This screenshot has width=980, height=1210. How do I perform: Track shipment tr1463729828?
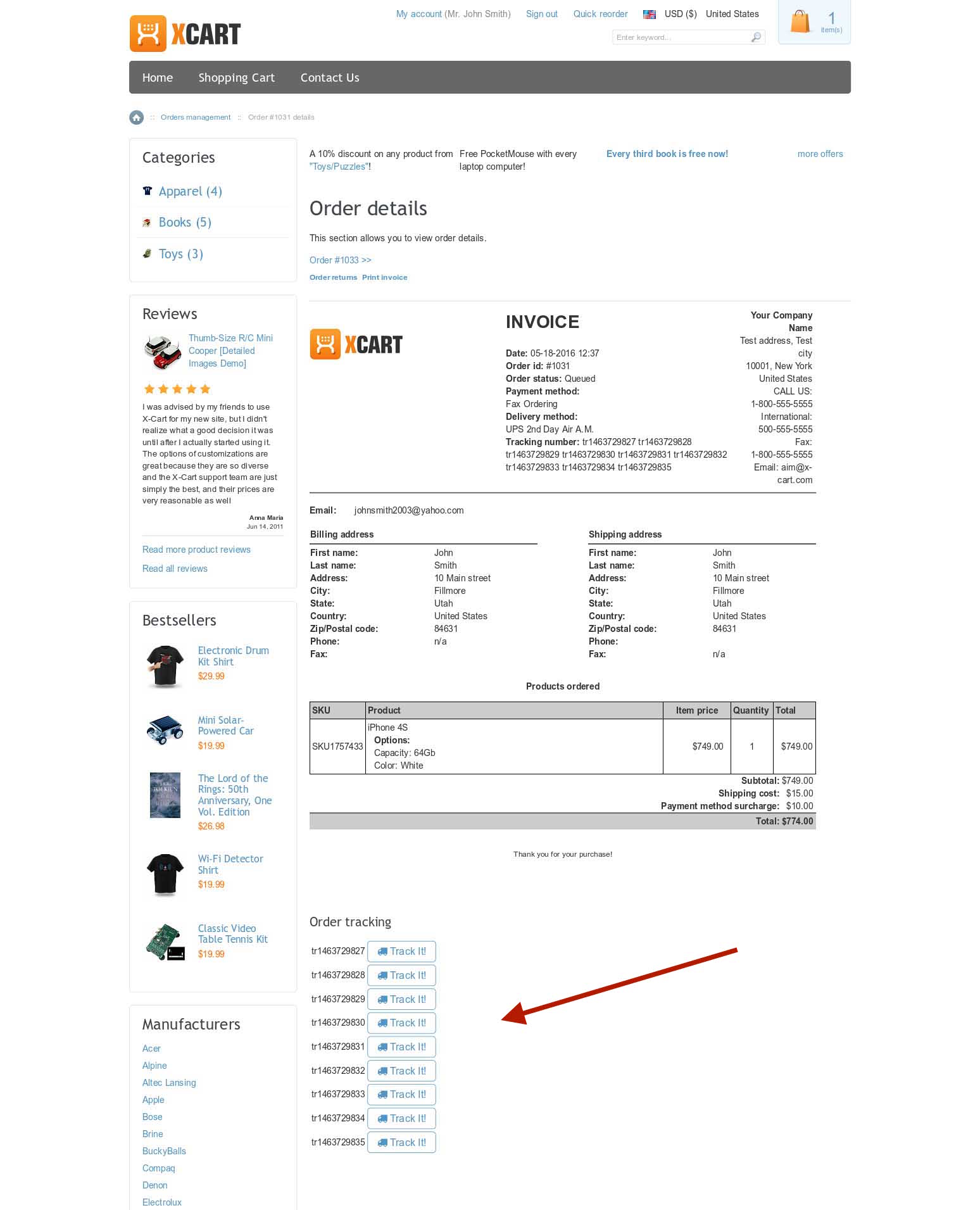pos(401,975)
